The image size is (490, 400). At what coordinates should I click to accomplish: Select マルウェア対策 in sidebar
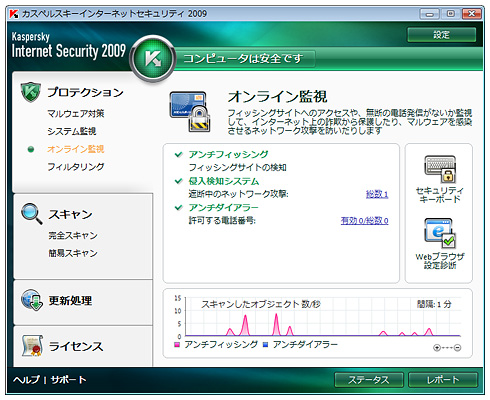76,114
